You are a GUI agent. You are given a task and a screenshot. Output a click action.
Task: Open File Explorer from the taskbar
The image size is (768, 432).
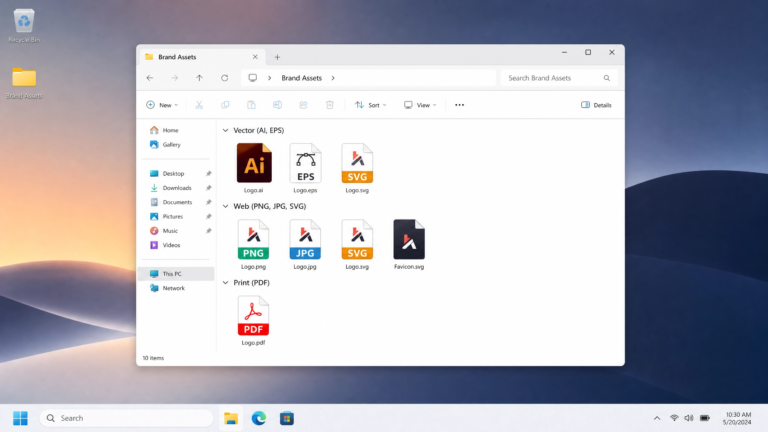click(231, 418)
